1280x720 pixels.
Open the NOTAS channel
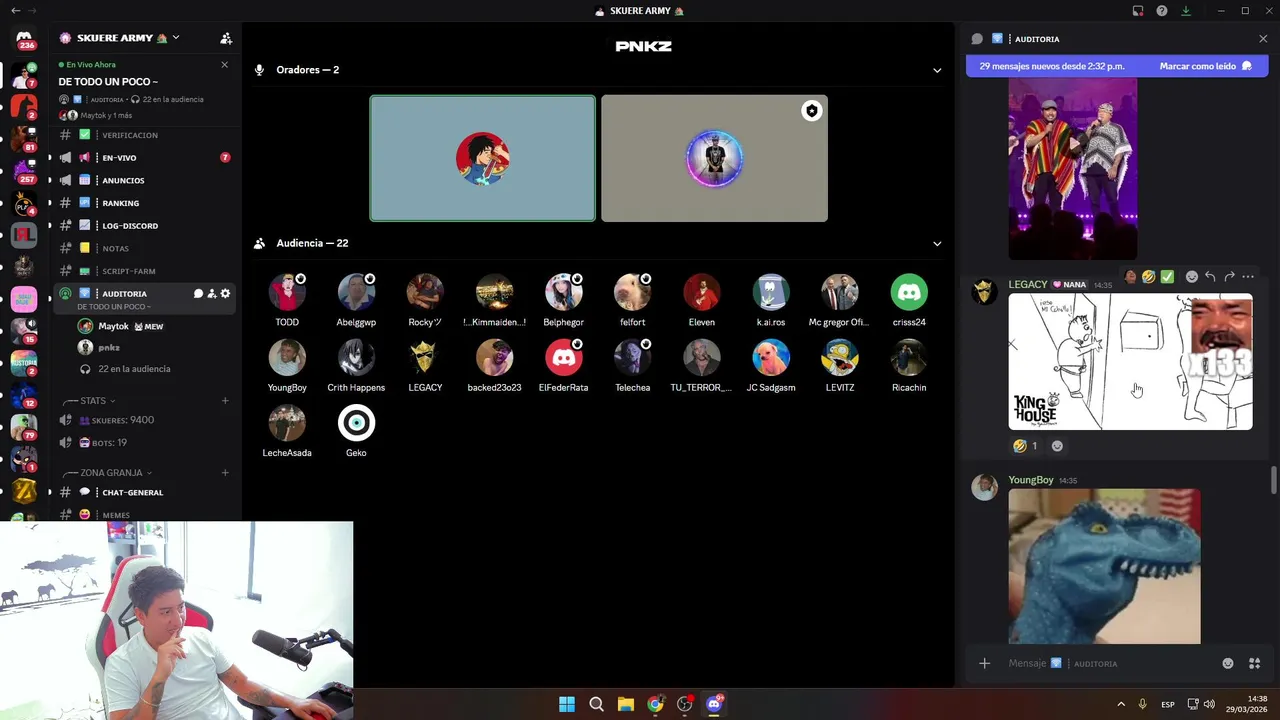[143, 248]
